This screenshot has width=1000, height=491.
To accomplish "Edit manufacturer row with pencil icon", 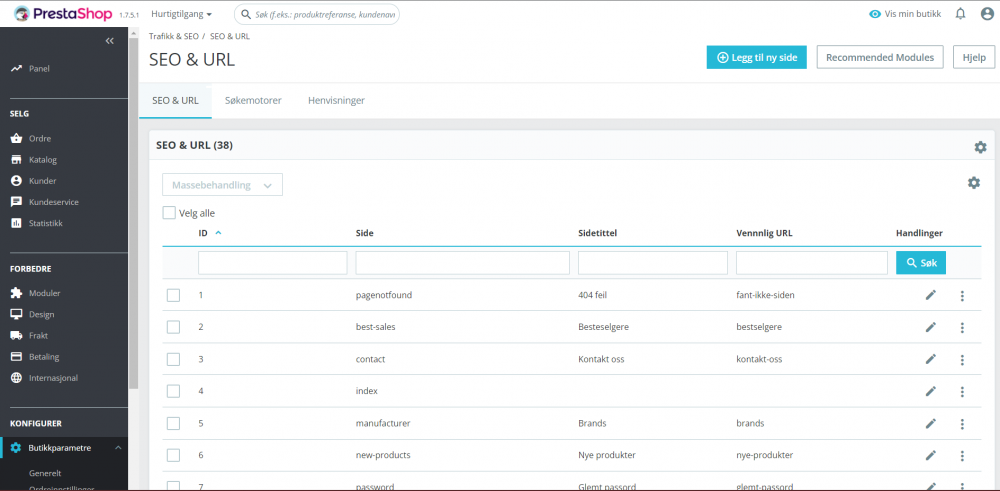I will click(930, 423).
